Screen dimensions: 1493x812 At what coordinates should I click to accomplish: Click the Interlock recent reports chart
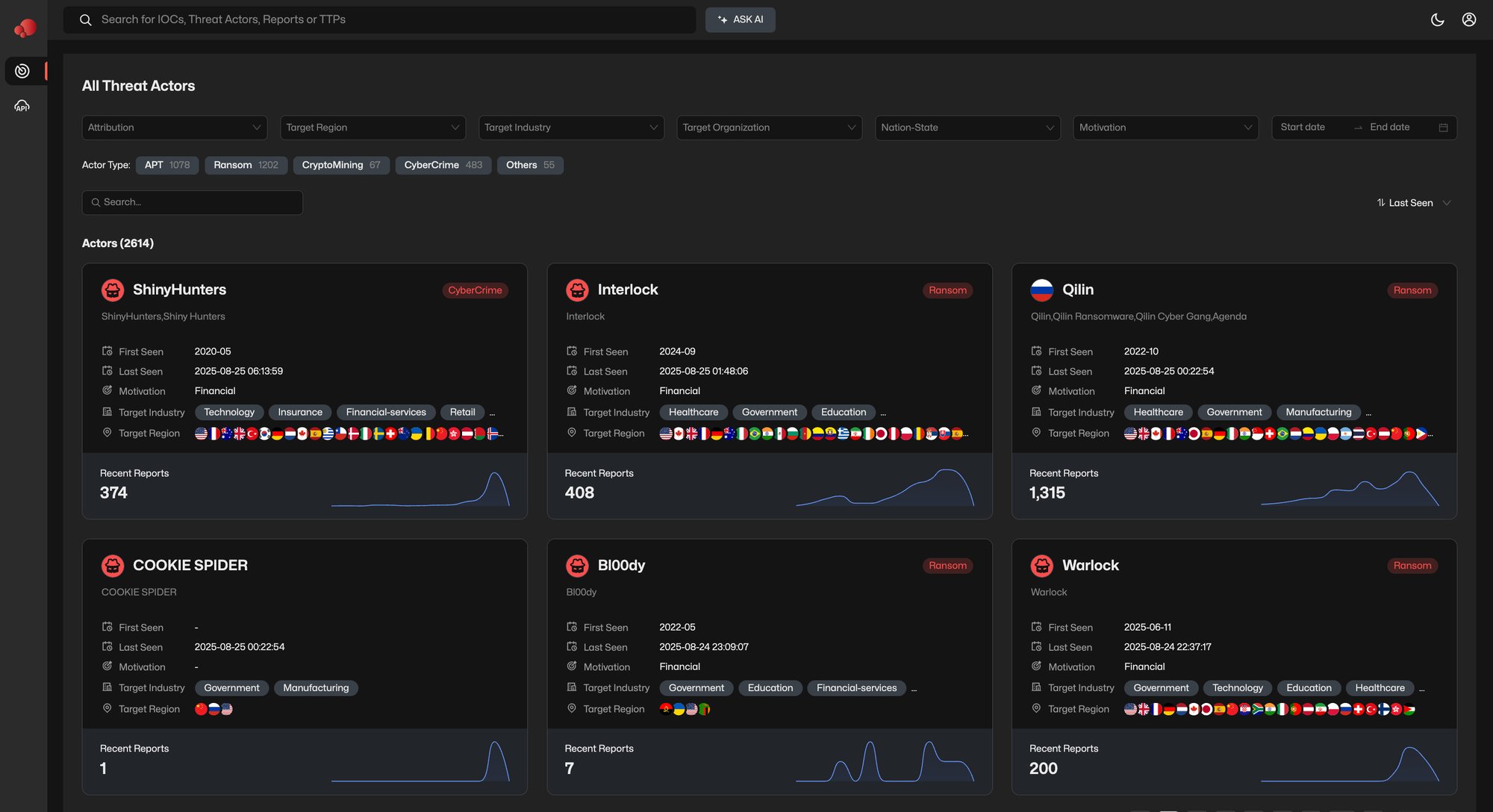[x=885, y=488]
